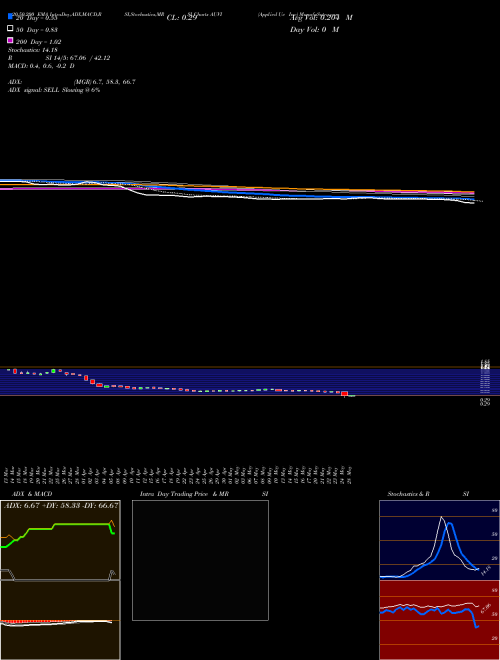The height and width of the screenshot is (660, 500).
Task: Click the '20 Day = 0.33' legend label
Action: tap(36, 18)
